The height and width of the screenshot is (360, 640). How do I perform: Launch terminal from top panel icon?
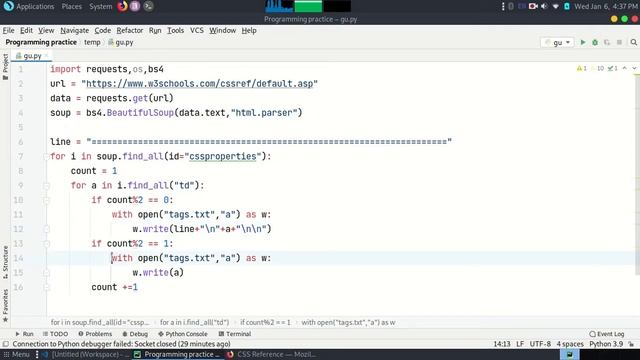click(149, 6)
